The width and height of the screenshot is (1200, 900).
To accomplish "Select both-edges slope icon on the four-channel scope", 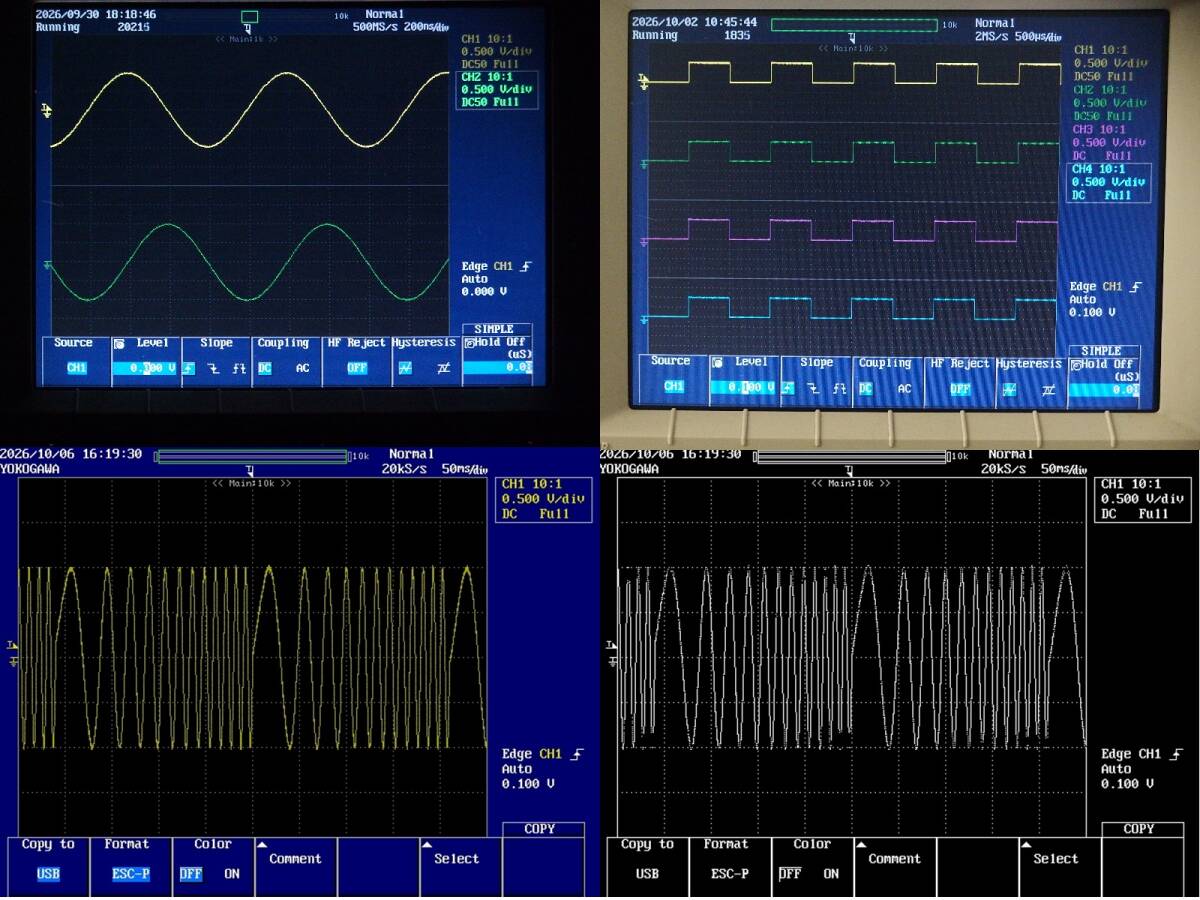I will (x=839, y=388).
